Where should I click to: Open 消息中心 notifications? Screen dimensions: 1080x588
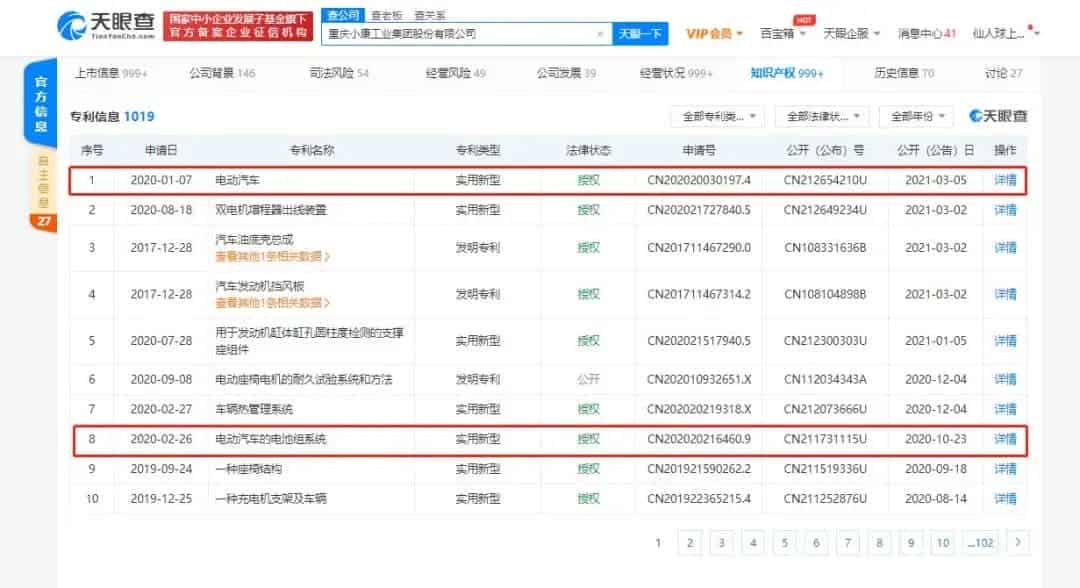click(x=926, y=34)
